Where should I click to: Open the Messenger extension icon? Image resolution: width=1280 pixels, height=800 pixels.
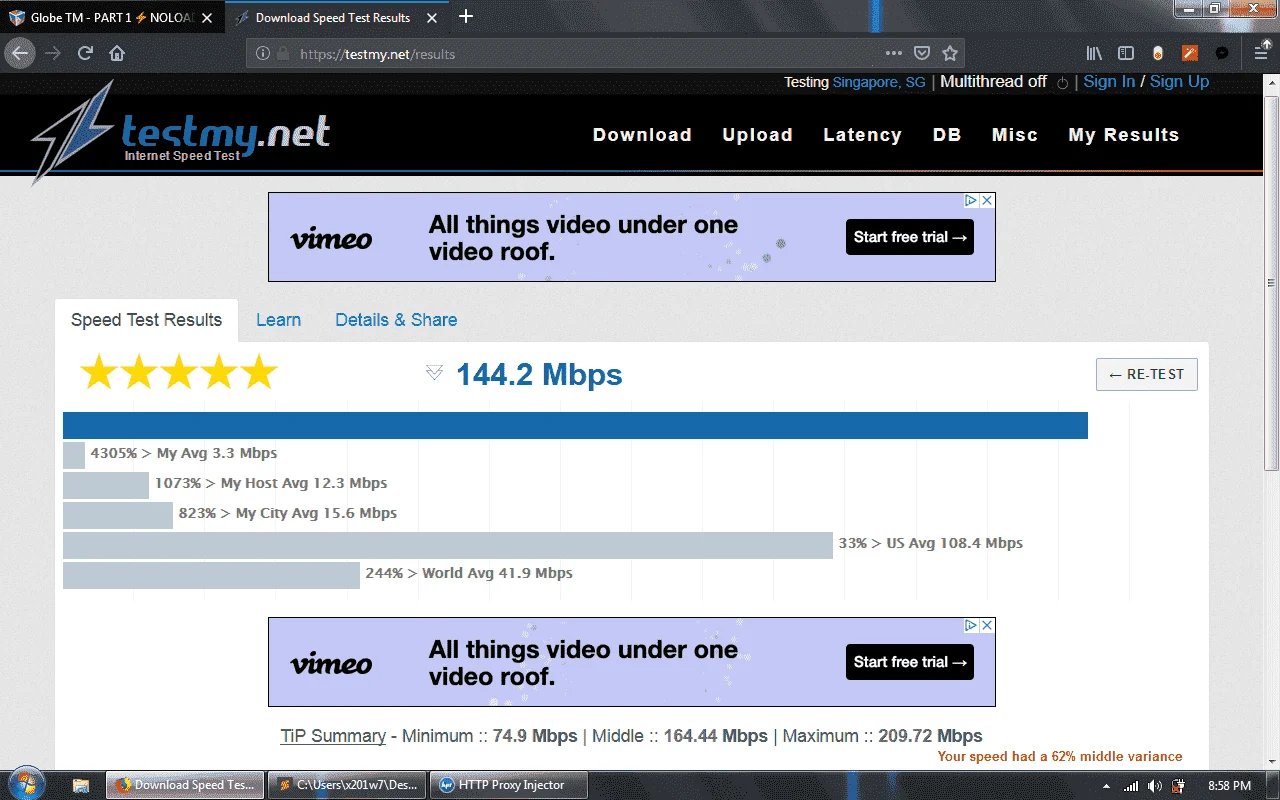click(x=1222, y=53)
